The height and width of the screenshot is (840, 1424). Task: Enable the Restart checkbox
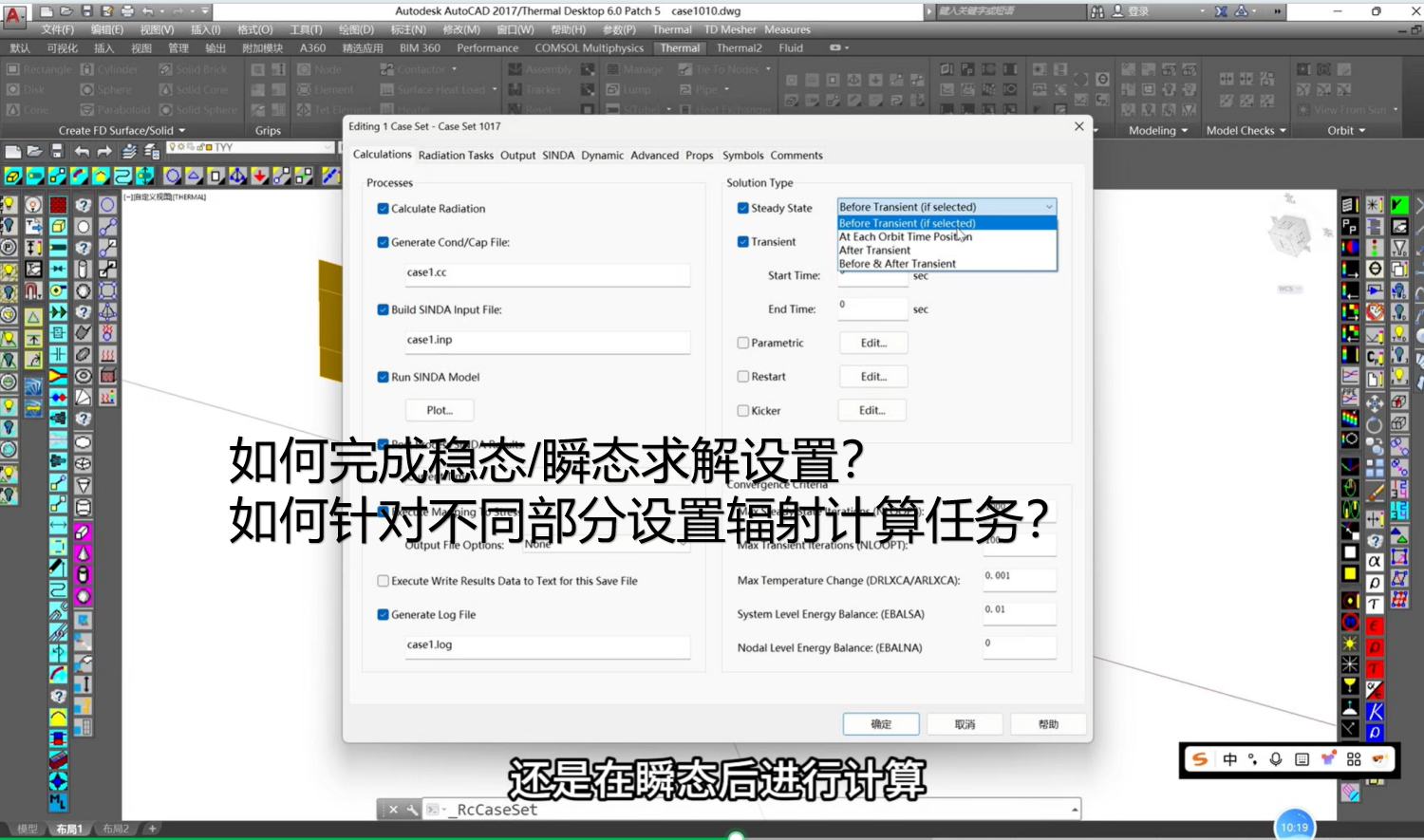coord(743,377)
